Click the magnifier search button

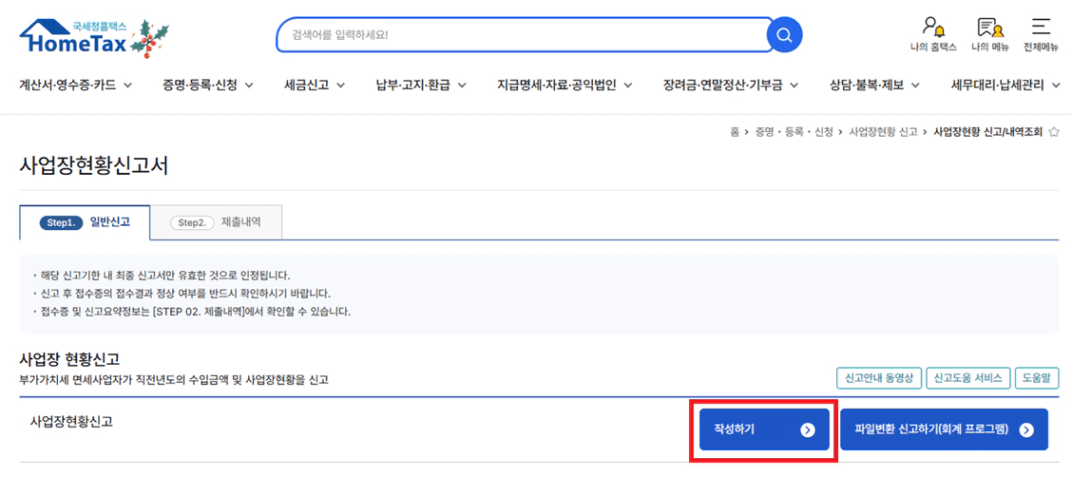tap(785, 36)
